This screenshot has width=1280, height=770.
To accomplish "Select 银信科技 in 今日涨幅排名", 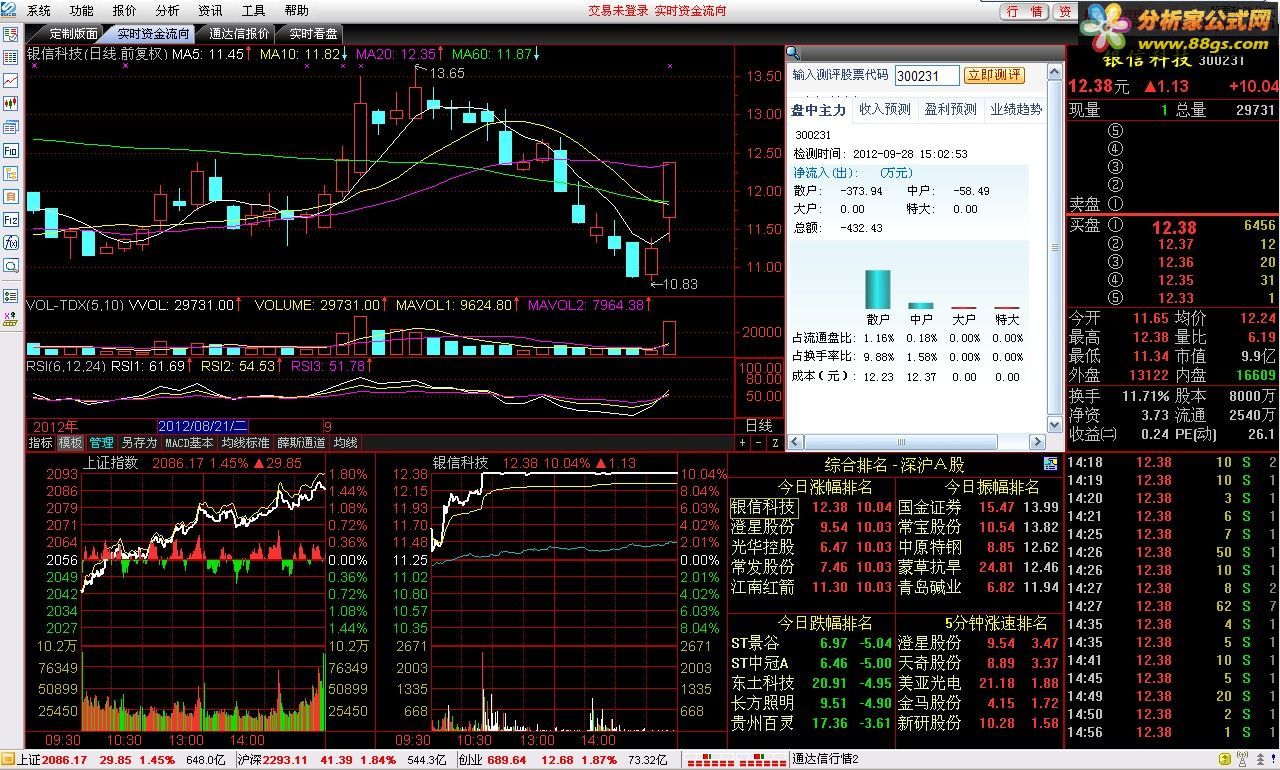I will pyautogui.click(x=764, y=508).
